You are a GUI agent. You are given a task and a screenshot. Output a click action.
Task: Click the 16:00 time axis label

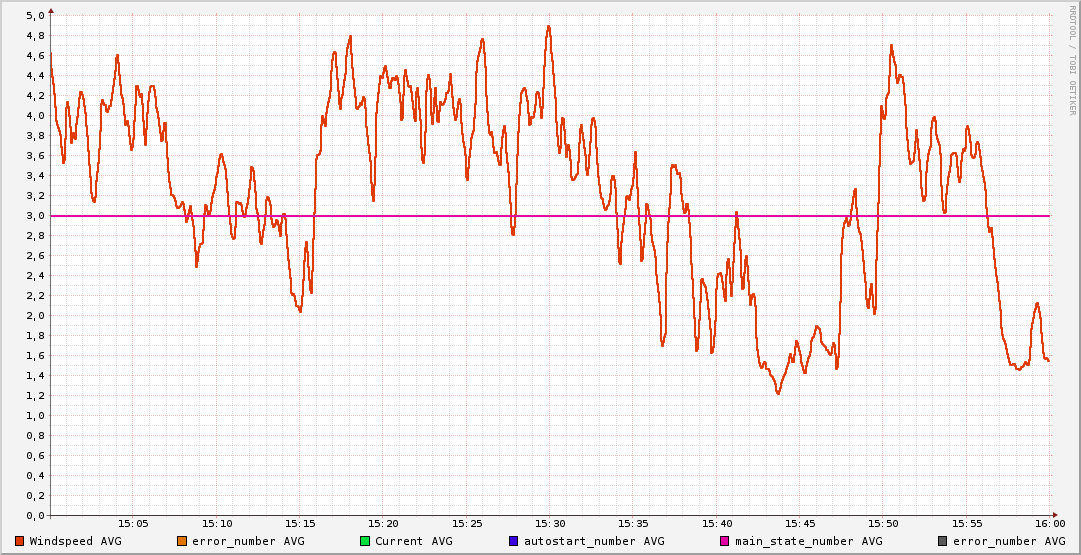(x=1049, y=523)
